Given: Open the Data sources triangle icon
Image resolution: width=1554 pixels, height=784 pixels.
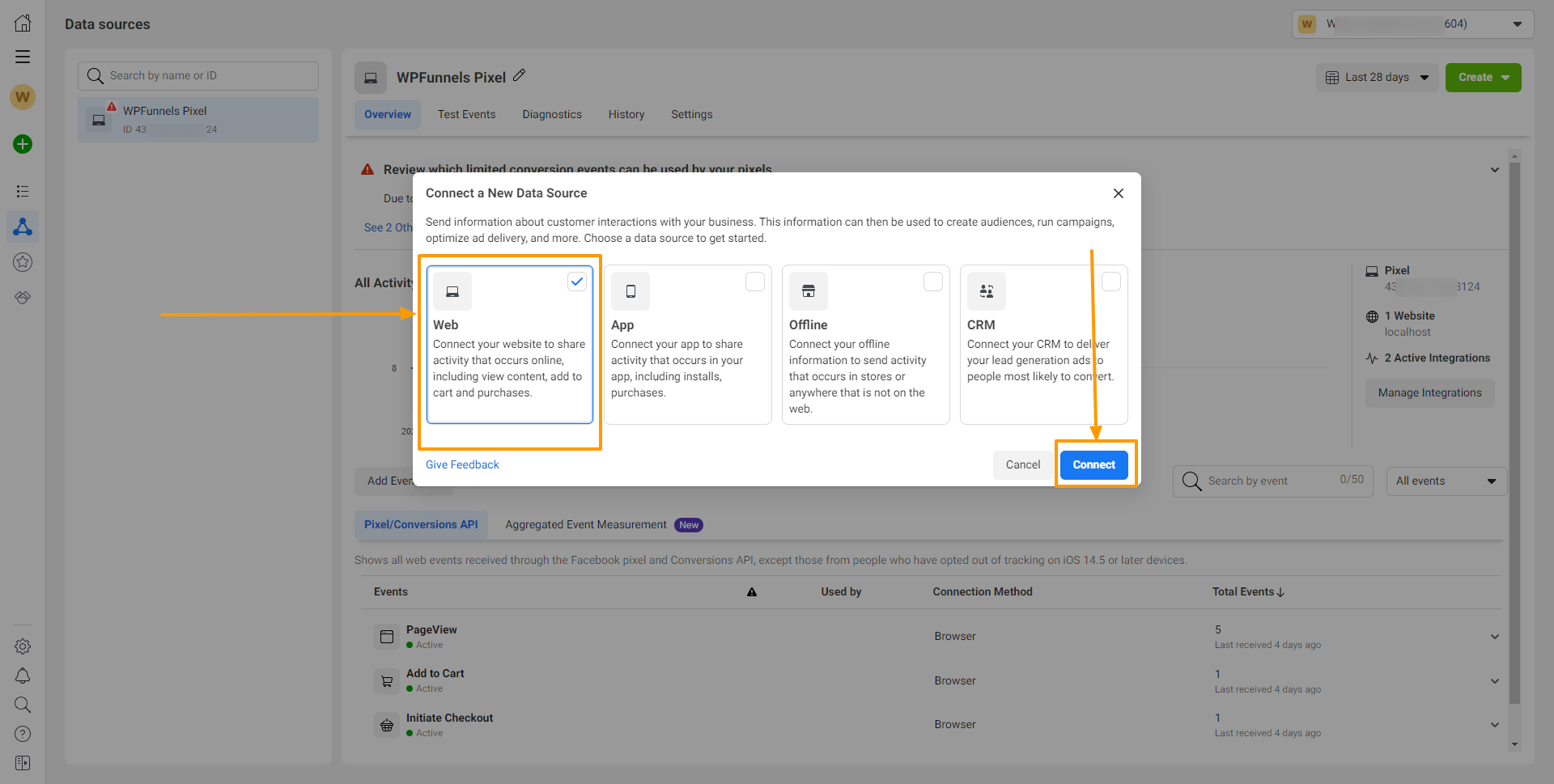Looking at the screenshot, I should click(x=23, y=227).
